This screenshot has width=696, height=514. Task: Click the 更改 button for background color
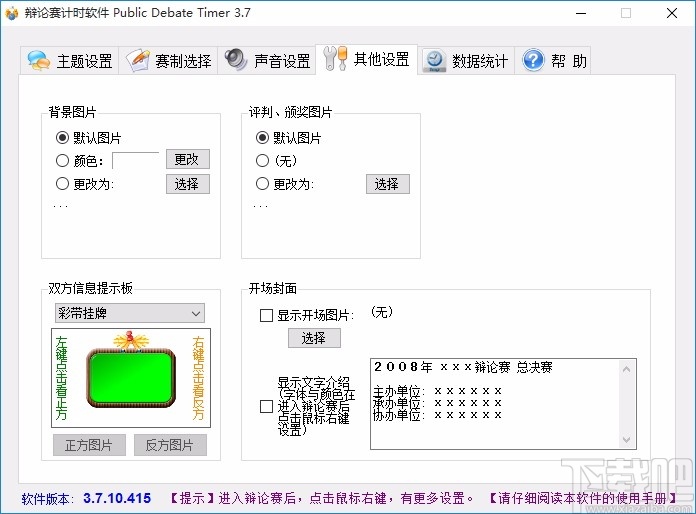188,159
